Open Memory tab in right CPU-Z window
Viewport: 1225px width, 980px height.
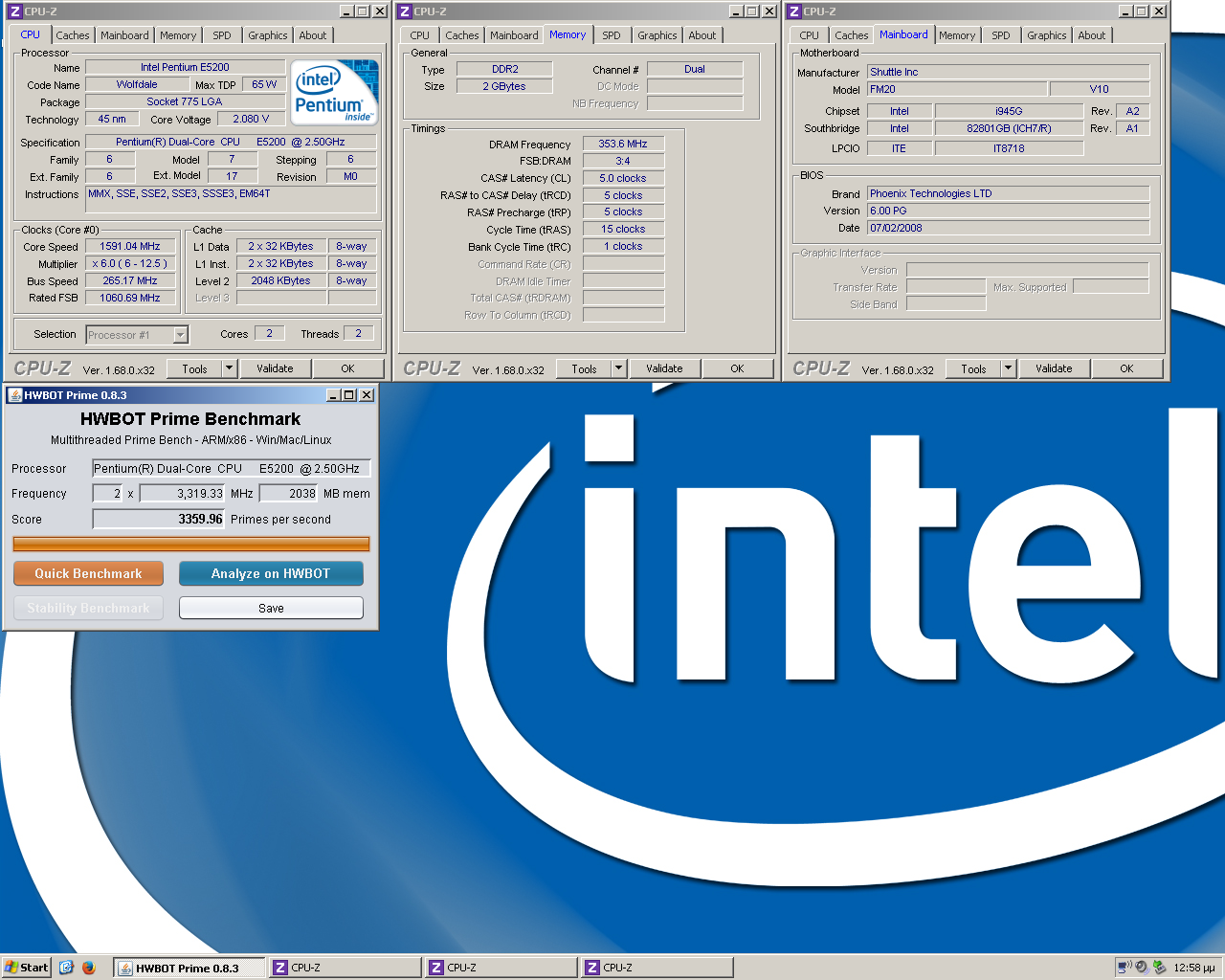pos(957,35)
